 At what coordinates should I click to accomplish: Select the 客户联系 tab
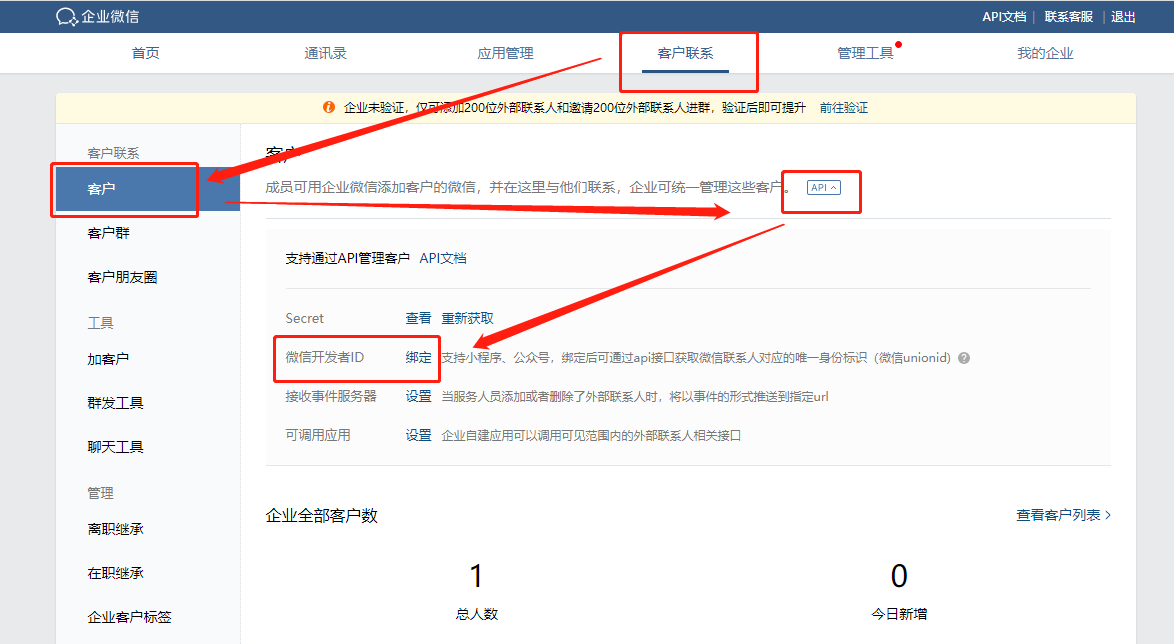coord(685,53)
